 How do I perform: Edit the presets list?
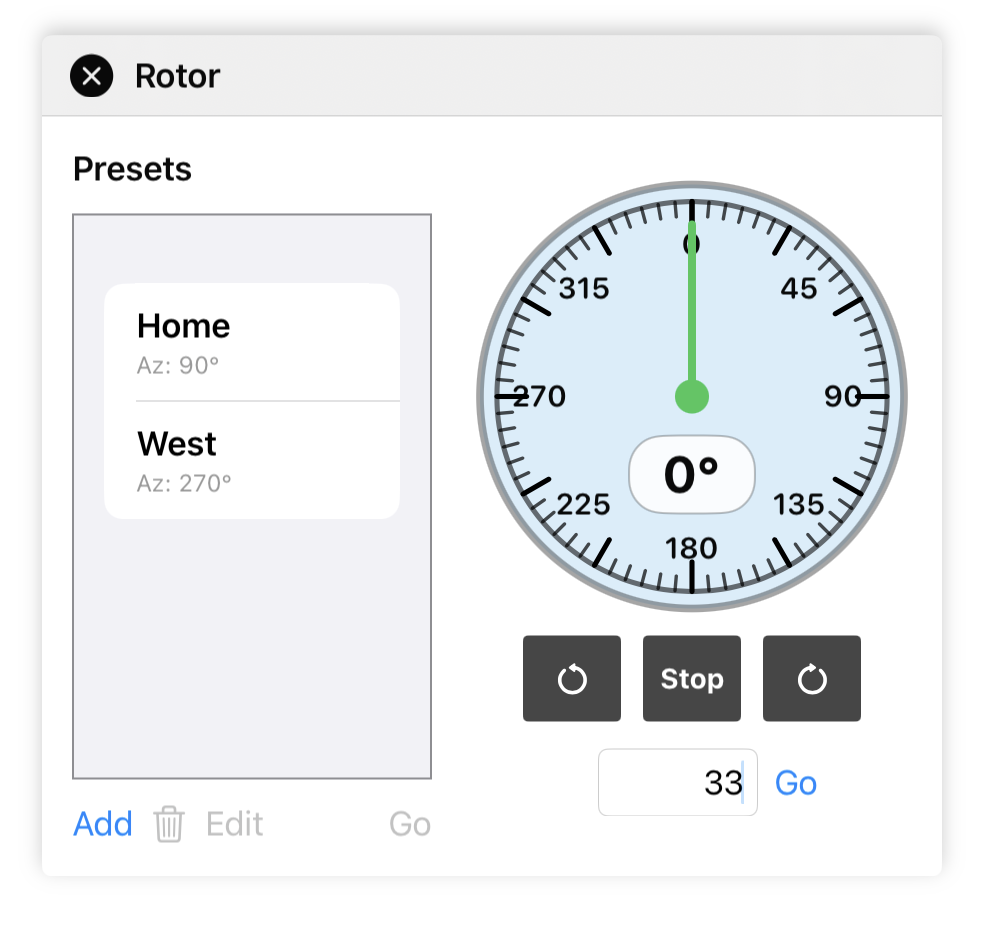click(x=234, y=824)
